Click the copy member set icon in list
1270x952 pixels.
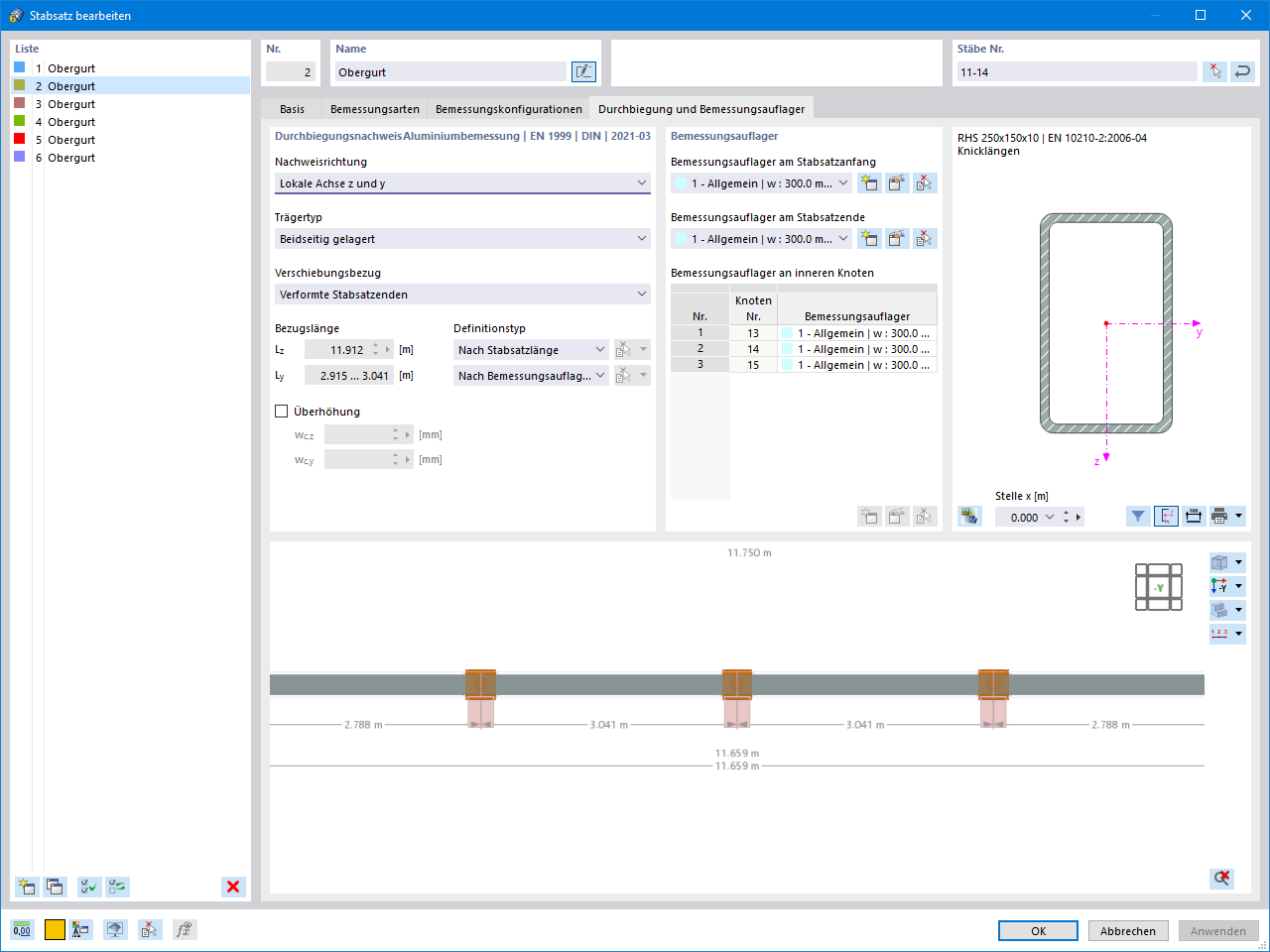click(x=55, y=887)
